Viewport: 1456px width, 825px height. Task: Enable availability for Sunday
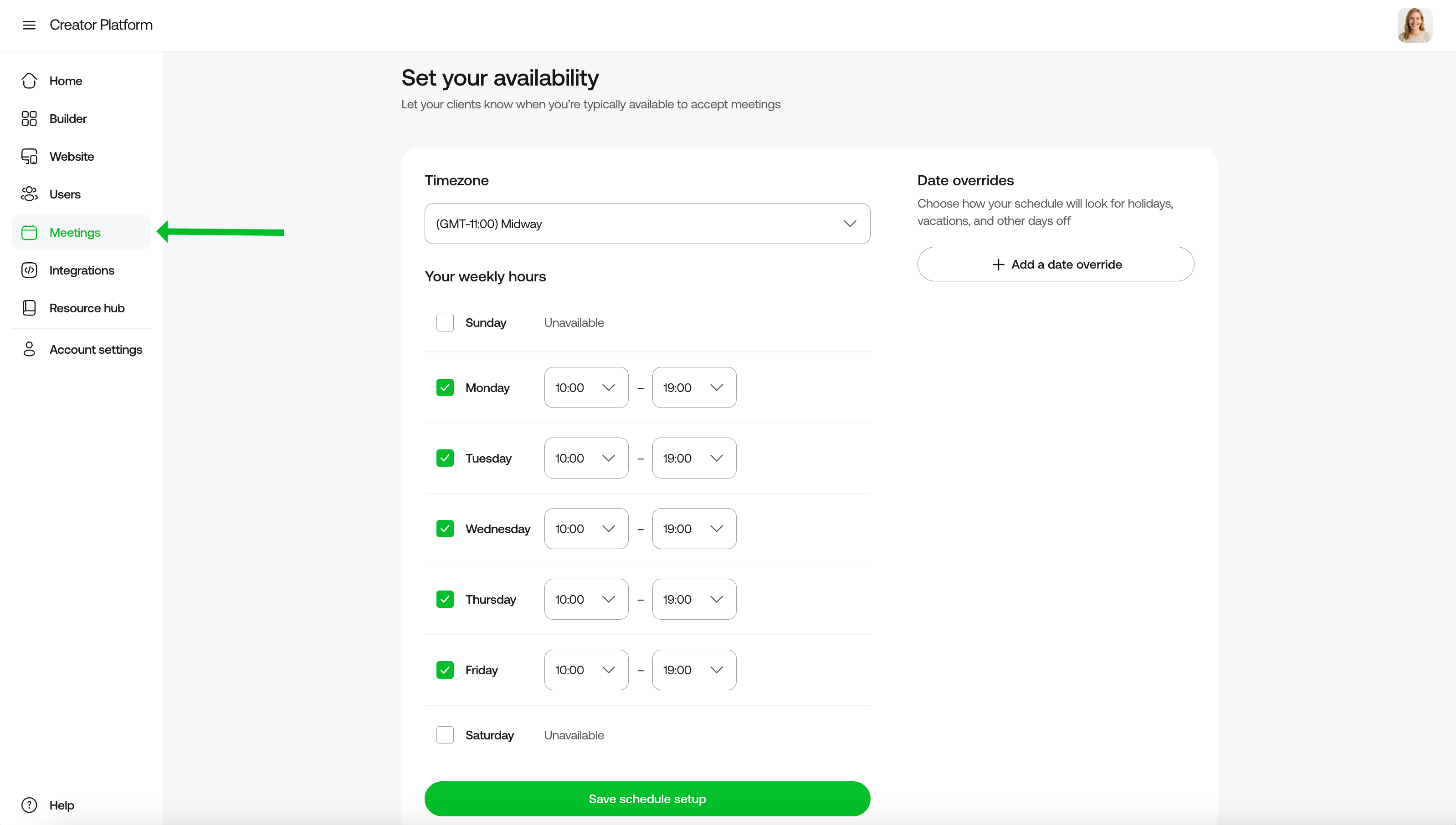point(445,322)
